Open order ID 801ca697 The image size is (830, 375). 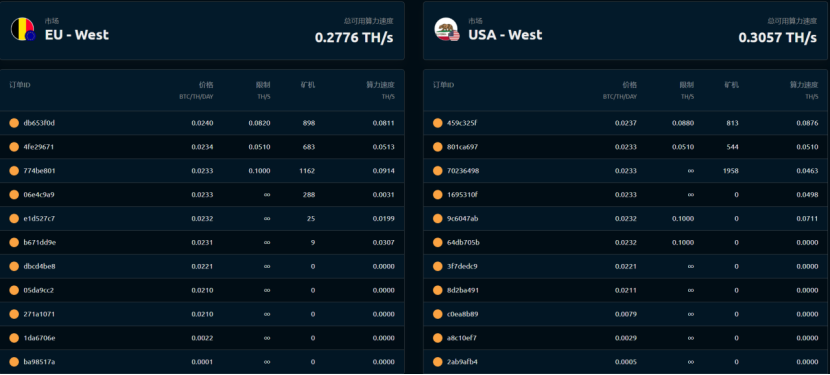click(463, 147)
